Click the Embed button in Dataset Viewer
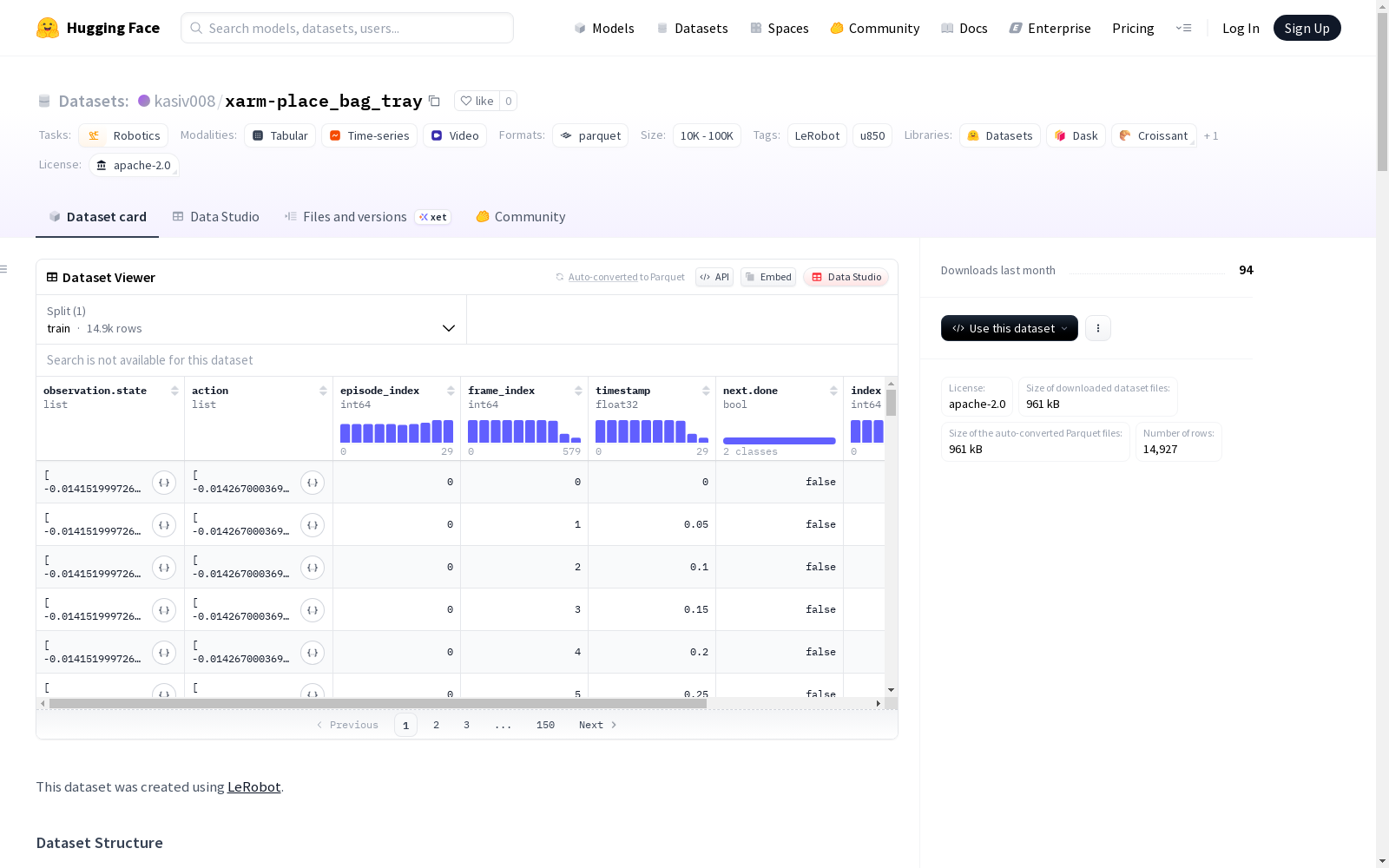The image size is (1389, 868). (768, 277)
